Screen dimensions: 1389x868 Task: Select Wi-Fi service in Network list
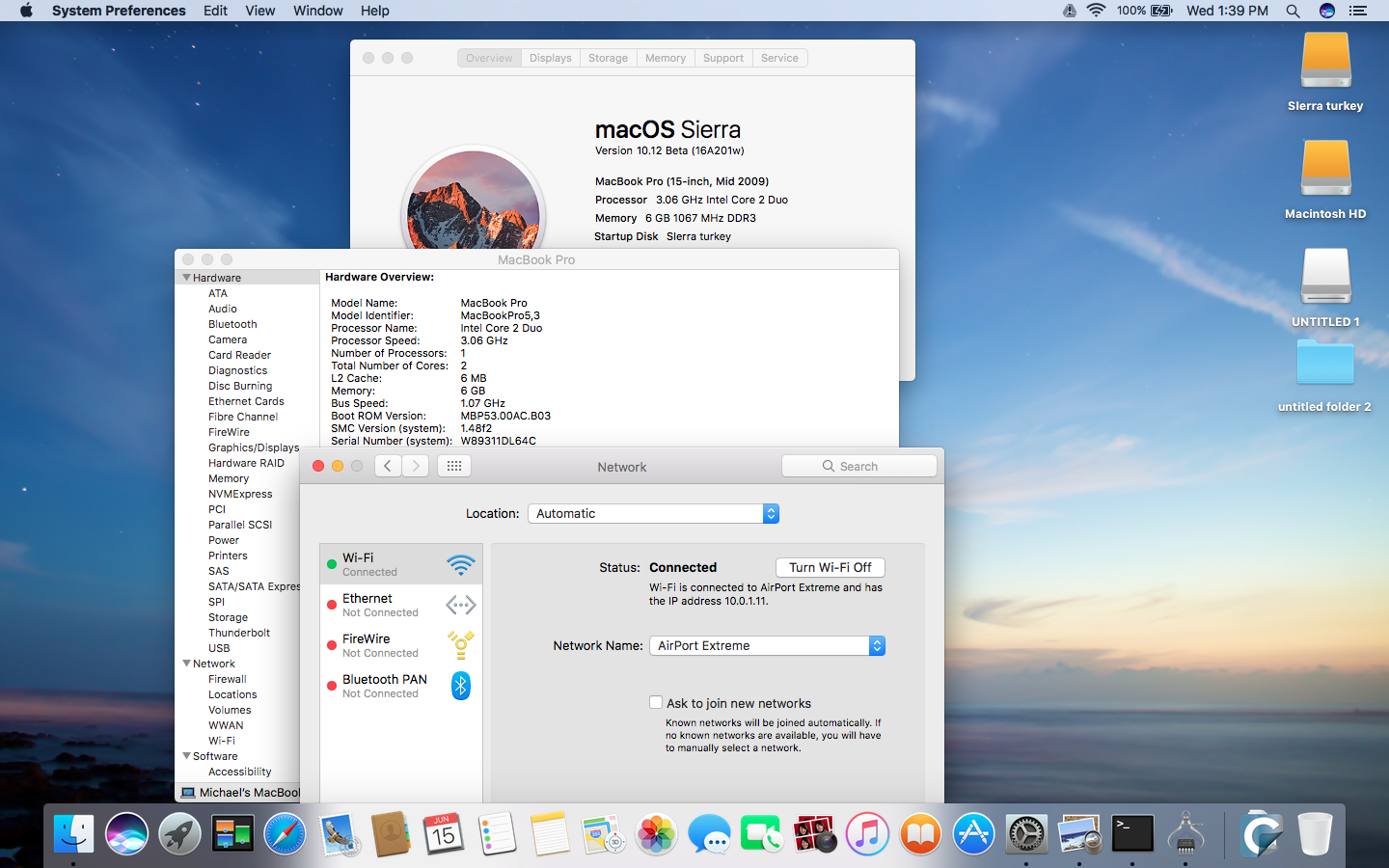401,564
